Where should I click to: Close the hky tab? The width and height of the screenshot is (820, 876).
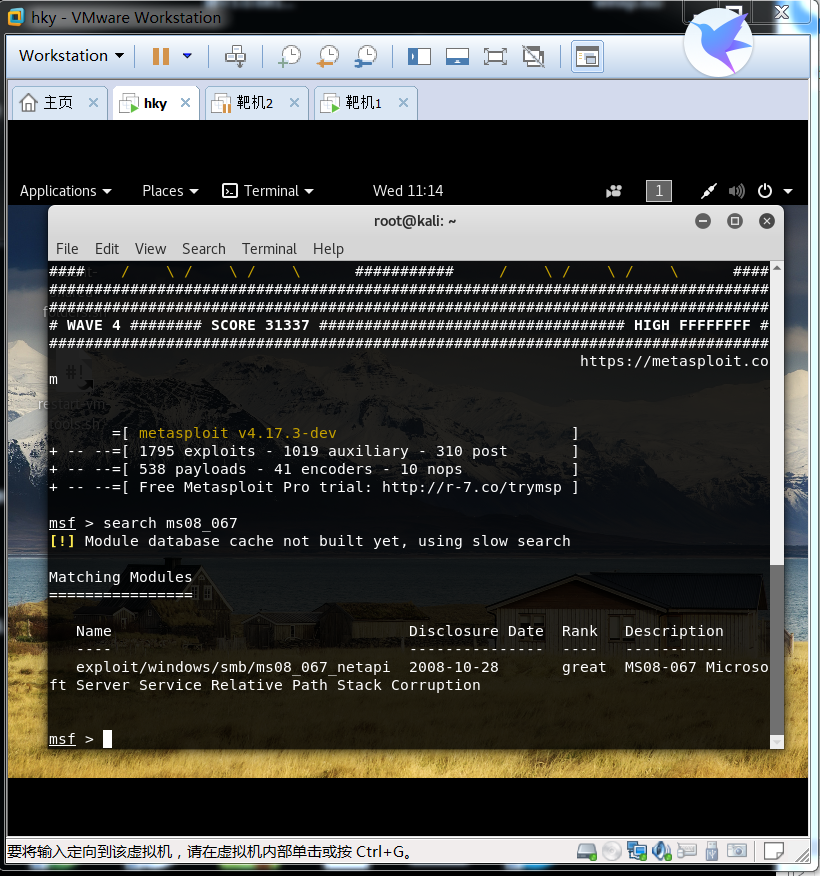[185, 103]
